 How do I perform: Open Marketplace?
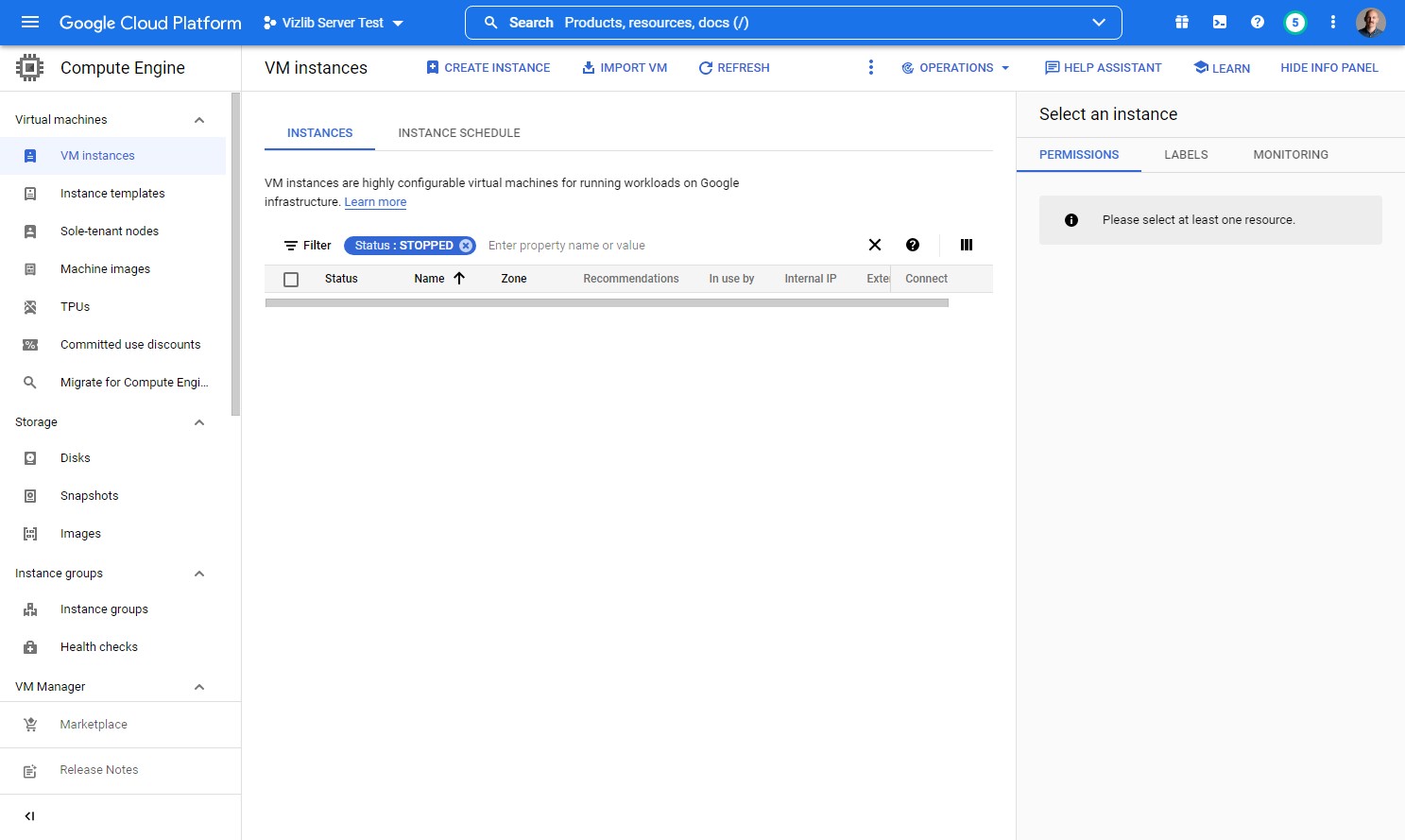pos(120,725)
